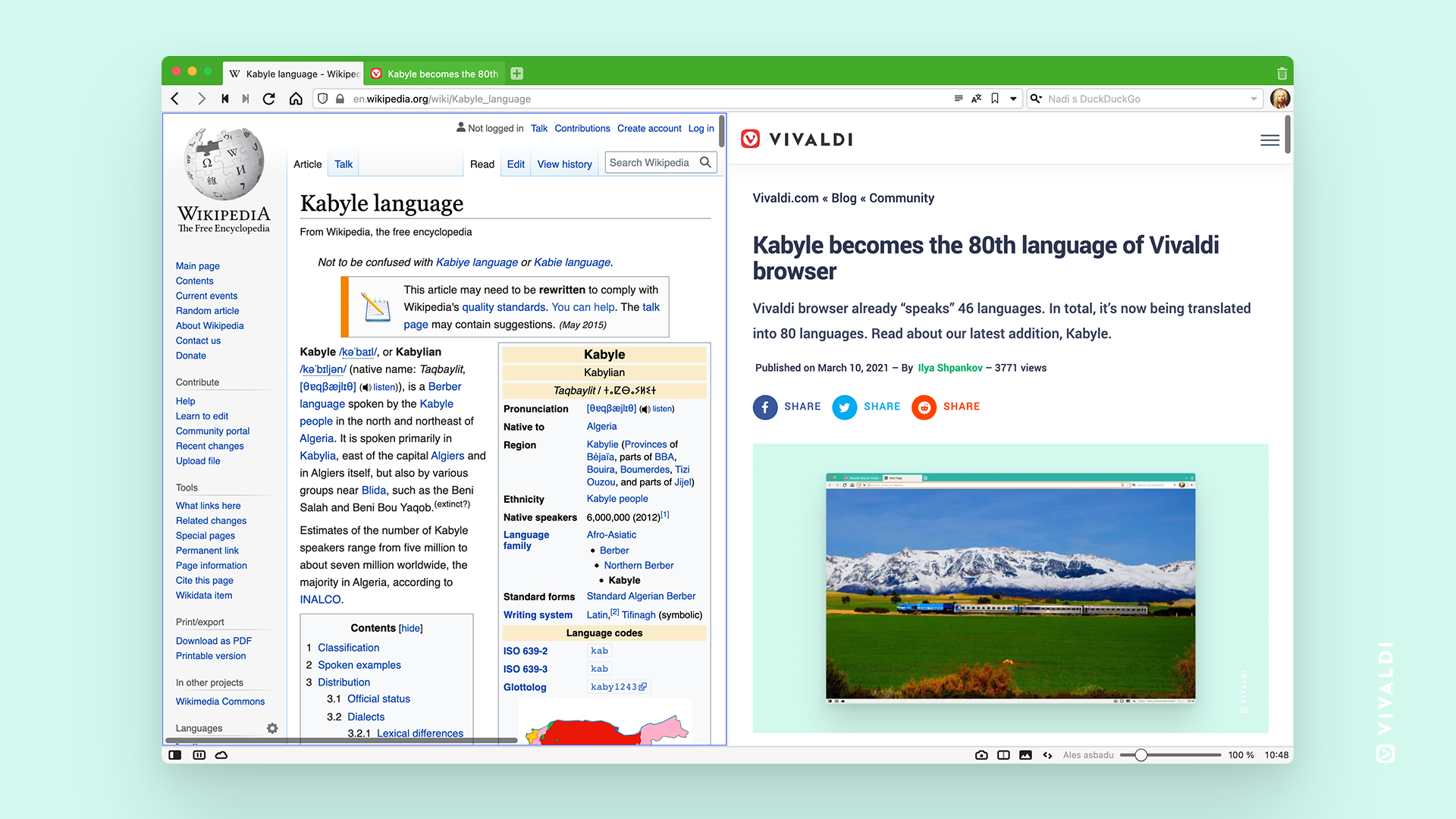Click the camera/screenshot icon in status bar
The image size is (1456, 819).
click(983, 755)
